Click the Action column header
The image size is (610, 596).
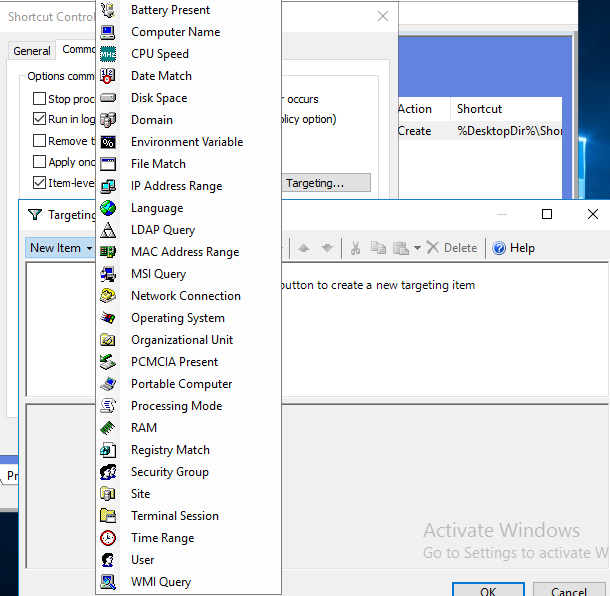click(x=424, y=109)
